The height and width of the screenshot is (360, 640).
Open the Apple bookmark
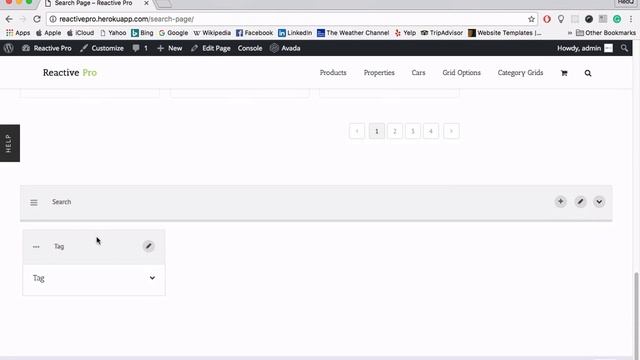49,33
